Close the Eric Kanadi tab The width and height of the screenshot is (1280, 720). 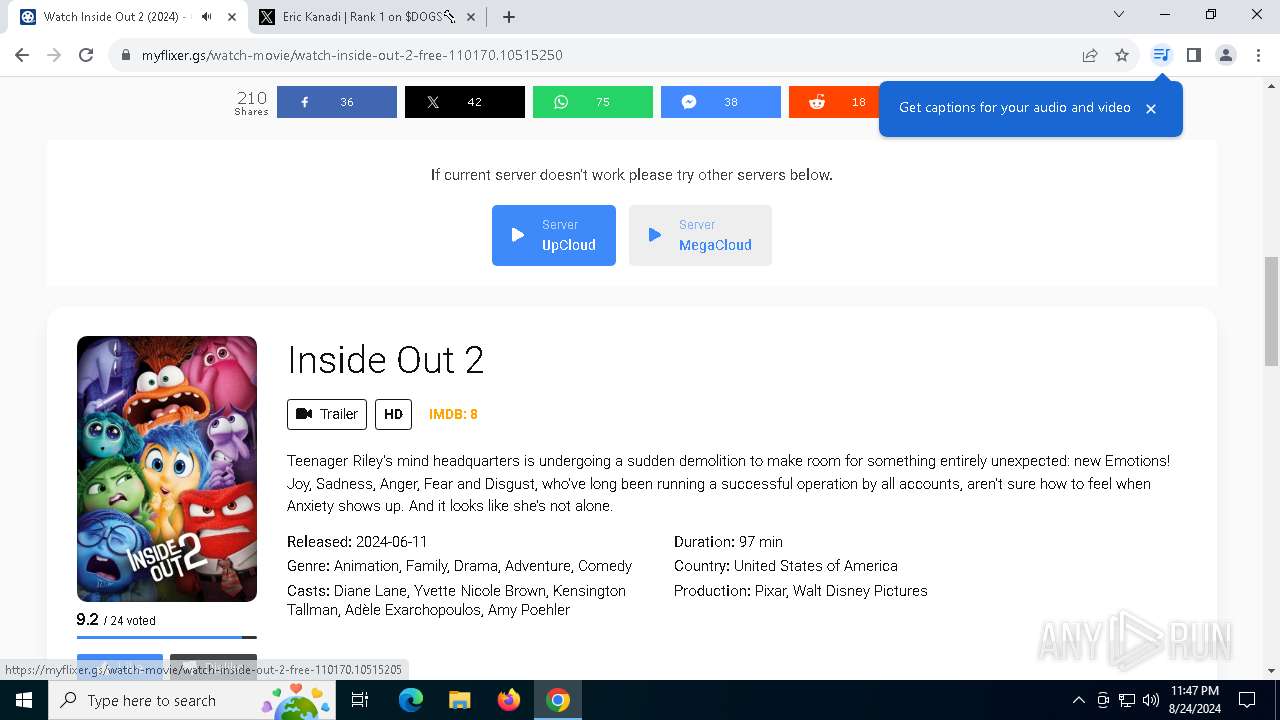pos(472,17)
